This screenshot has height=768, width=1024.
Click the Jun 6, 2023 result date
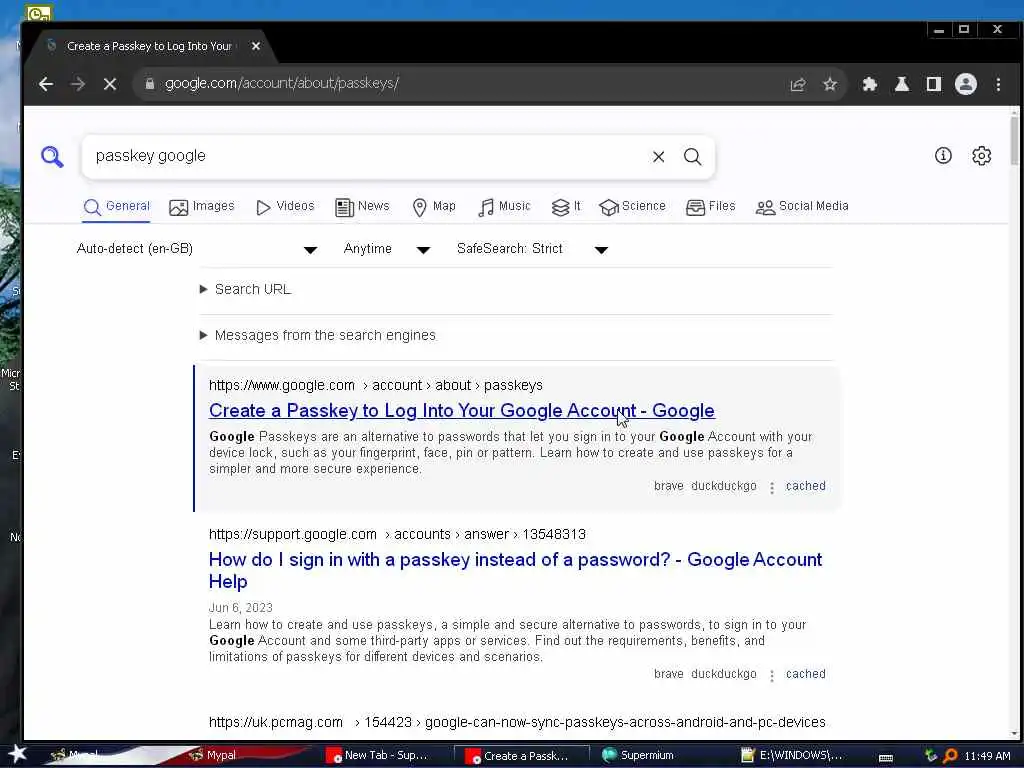[240, 608]
